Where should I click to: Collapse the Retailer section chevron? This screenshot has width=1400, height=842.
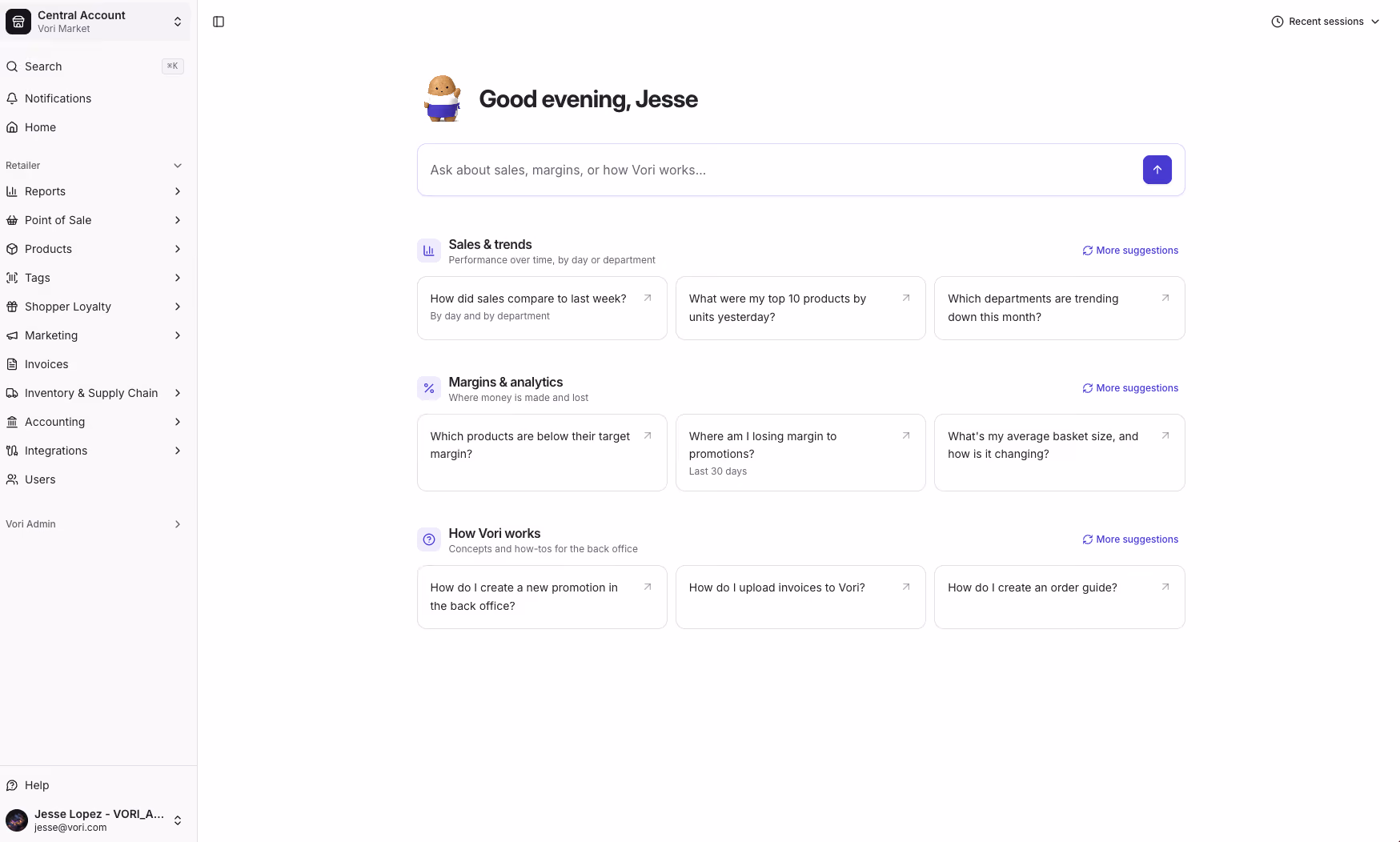click(178, 166)
